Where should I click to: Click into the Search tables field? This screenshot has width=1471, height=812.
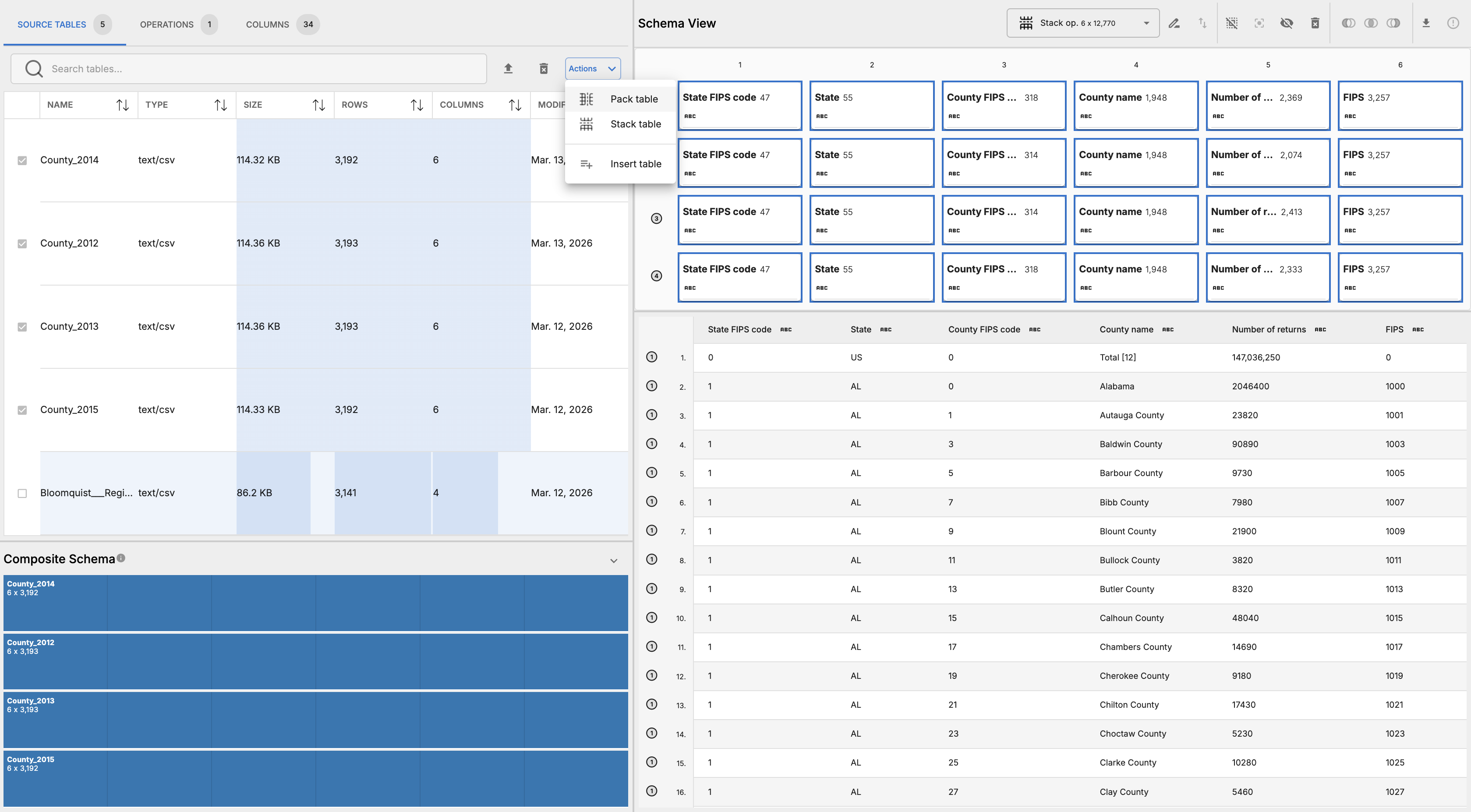(x=249, y=69)
